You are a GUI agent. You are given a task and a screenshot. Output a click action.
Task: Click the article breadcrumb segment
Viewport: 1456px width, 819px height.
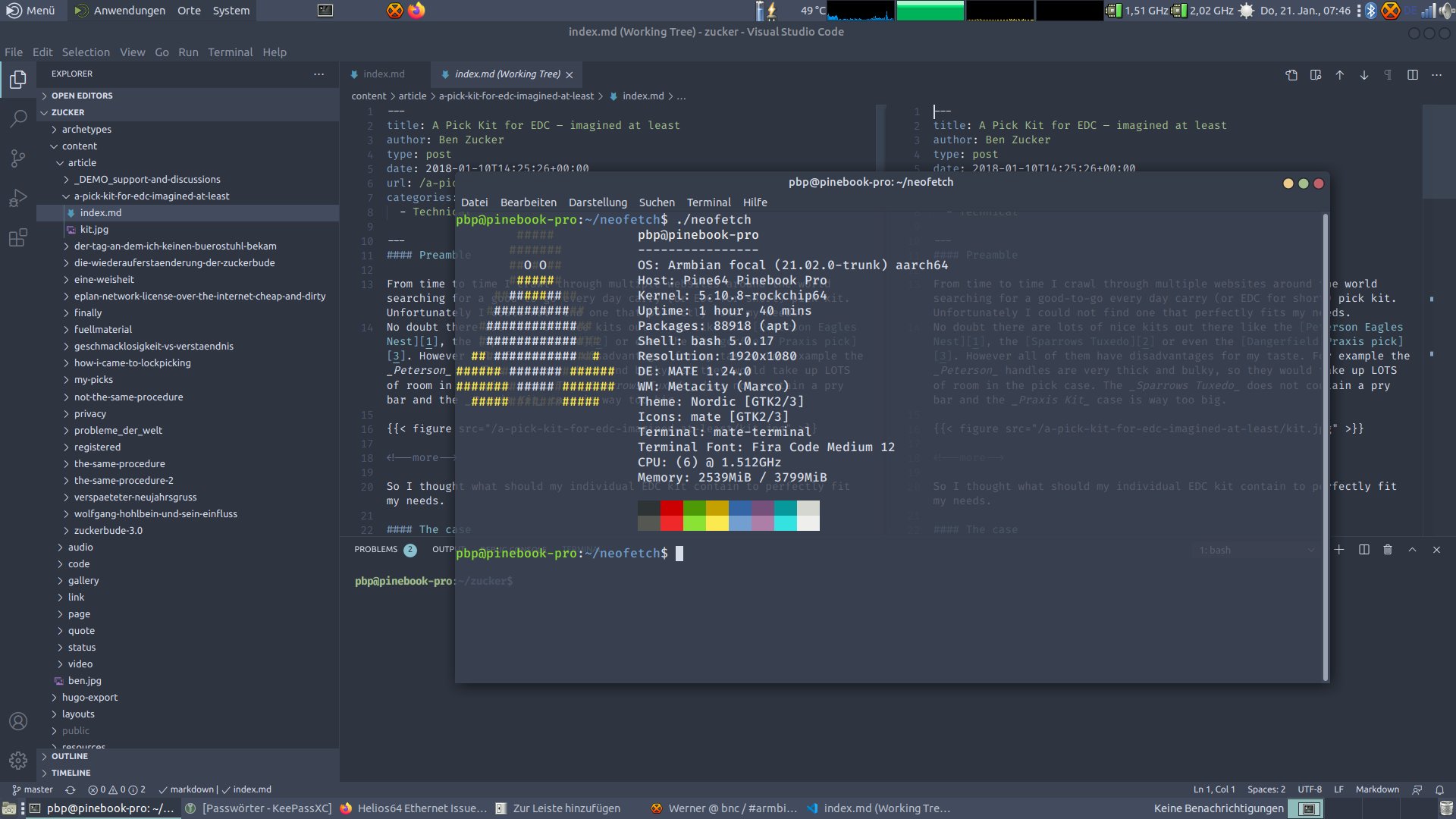[413, 96]
